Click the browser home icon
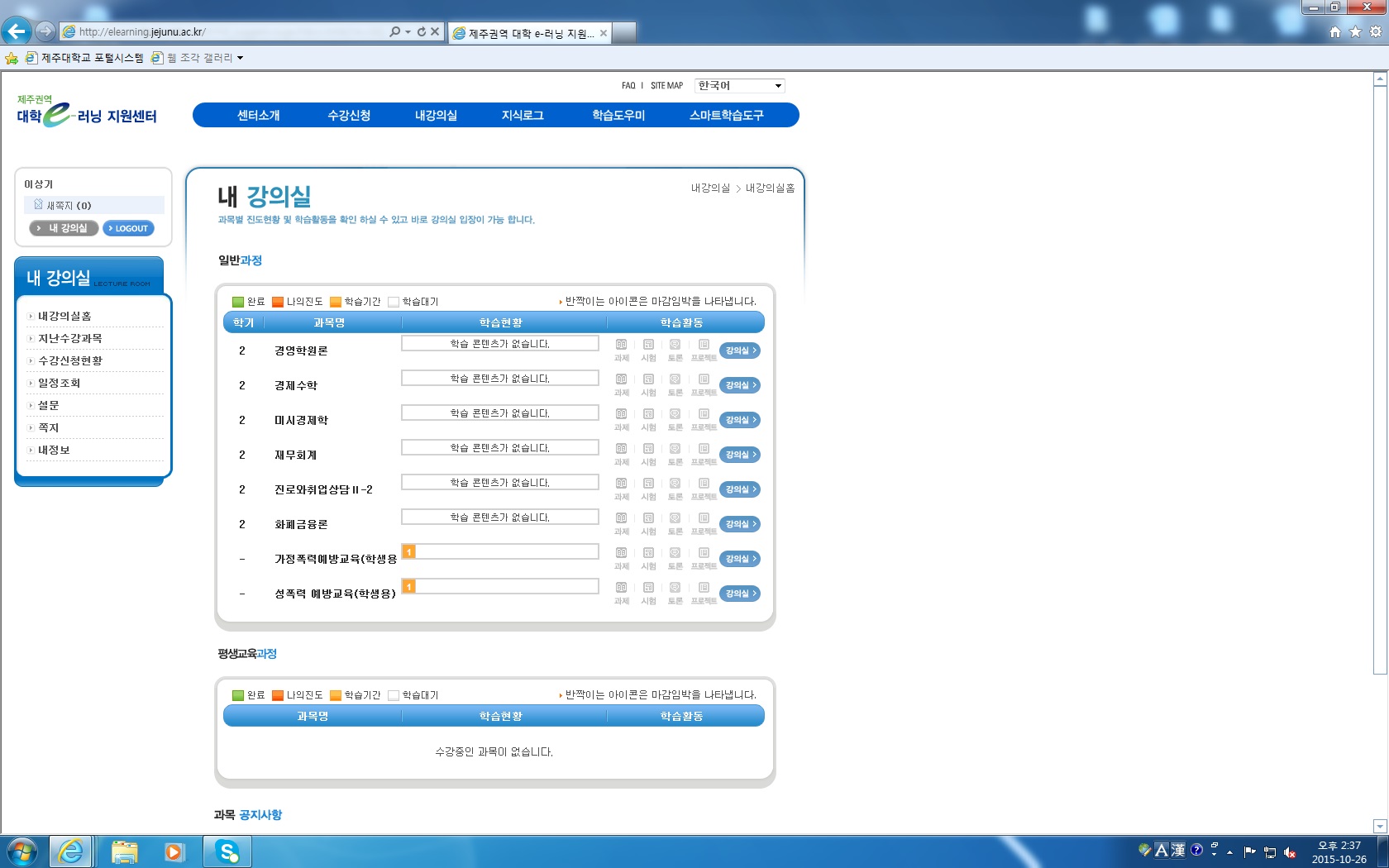1389x868 pixels. 1334,32
